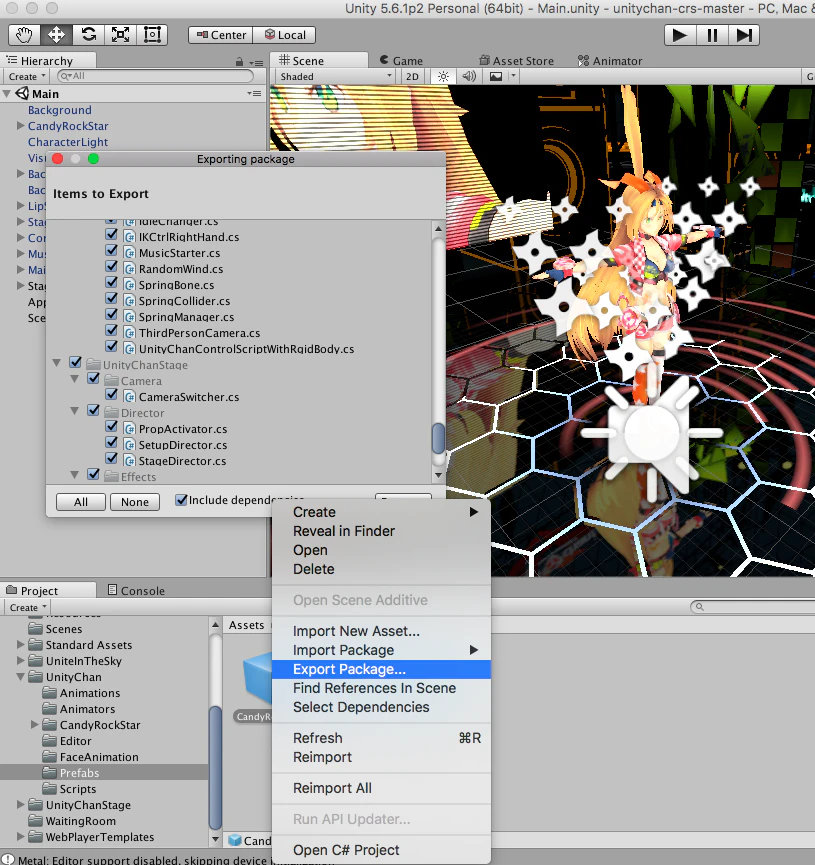Click MusicStarter.cs script icon
This screenshot has width=815, height=865.
coord(130,253)
